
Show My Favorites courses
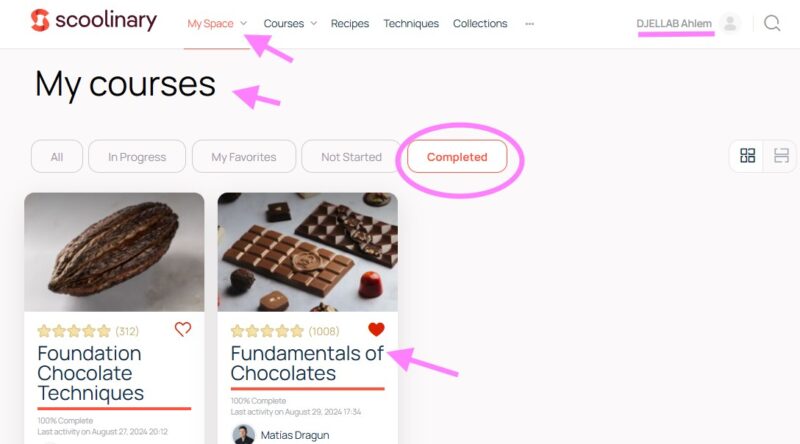pos(244,157)
